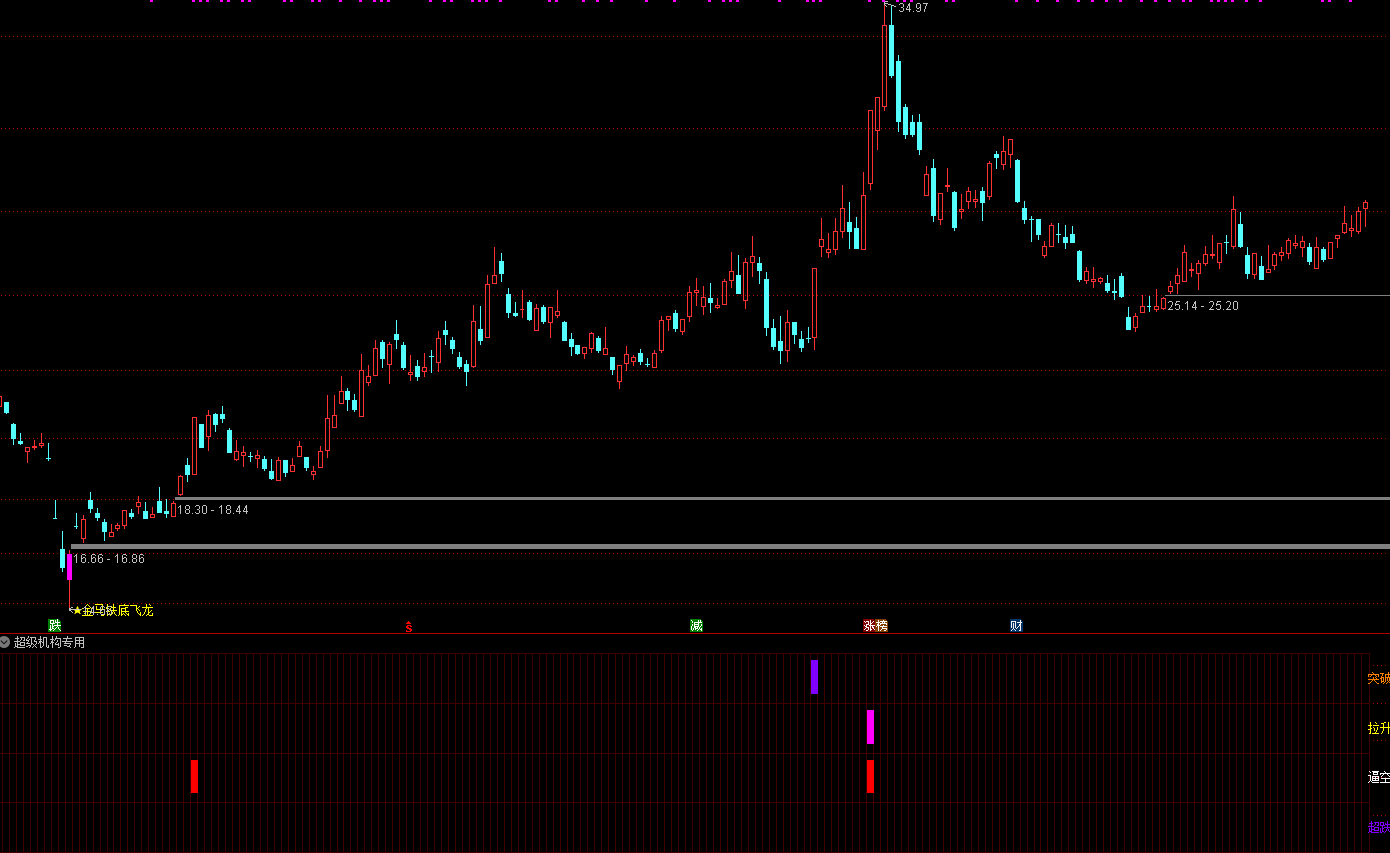Click the 25.14 - 25.20 price gap label
The image size is (1390, 853).
[1203, 306]
